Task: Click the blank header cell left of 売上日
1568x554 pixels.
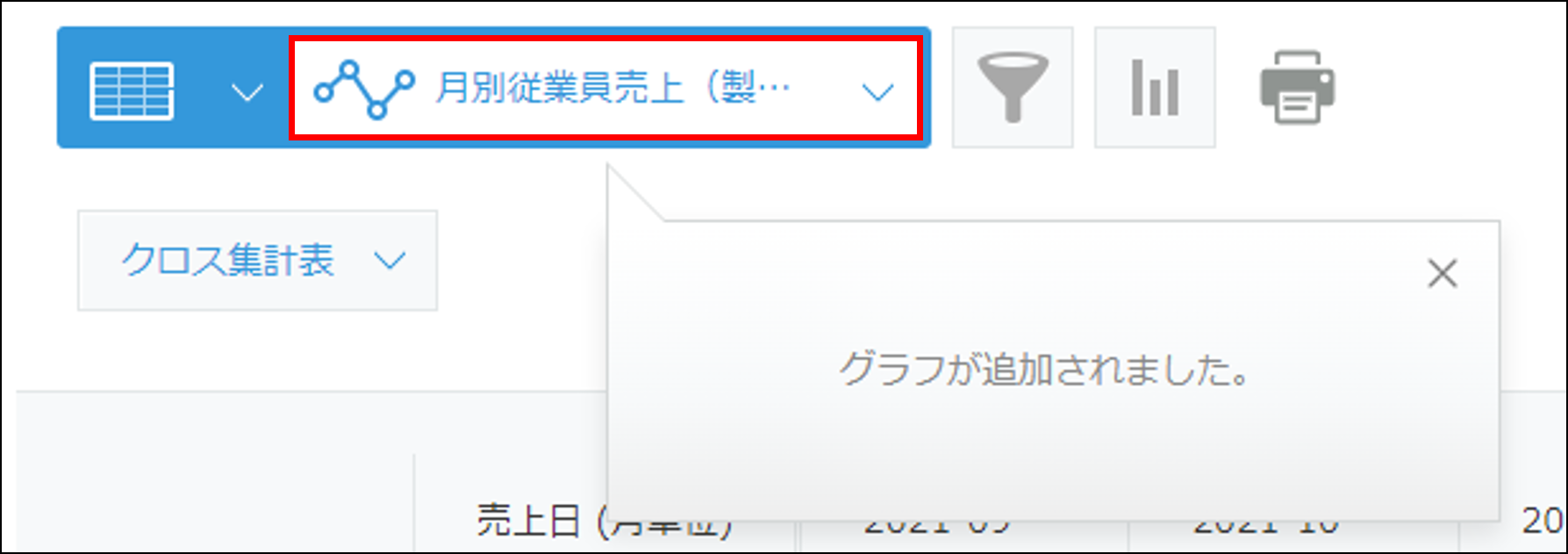Action: [x=215, y=505]
